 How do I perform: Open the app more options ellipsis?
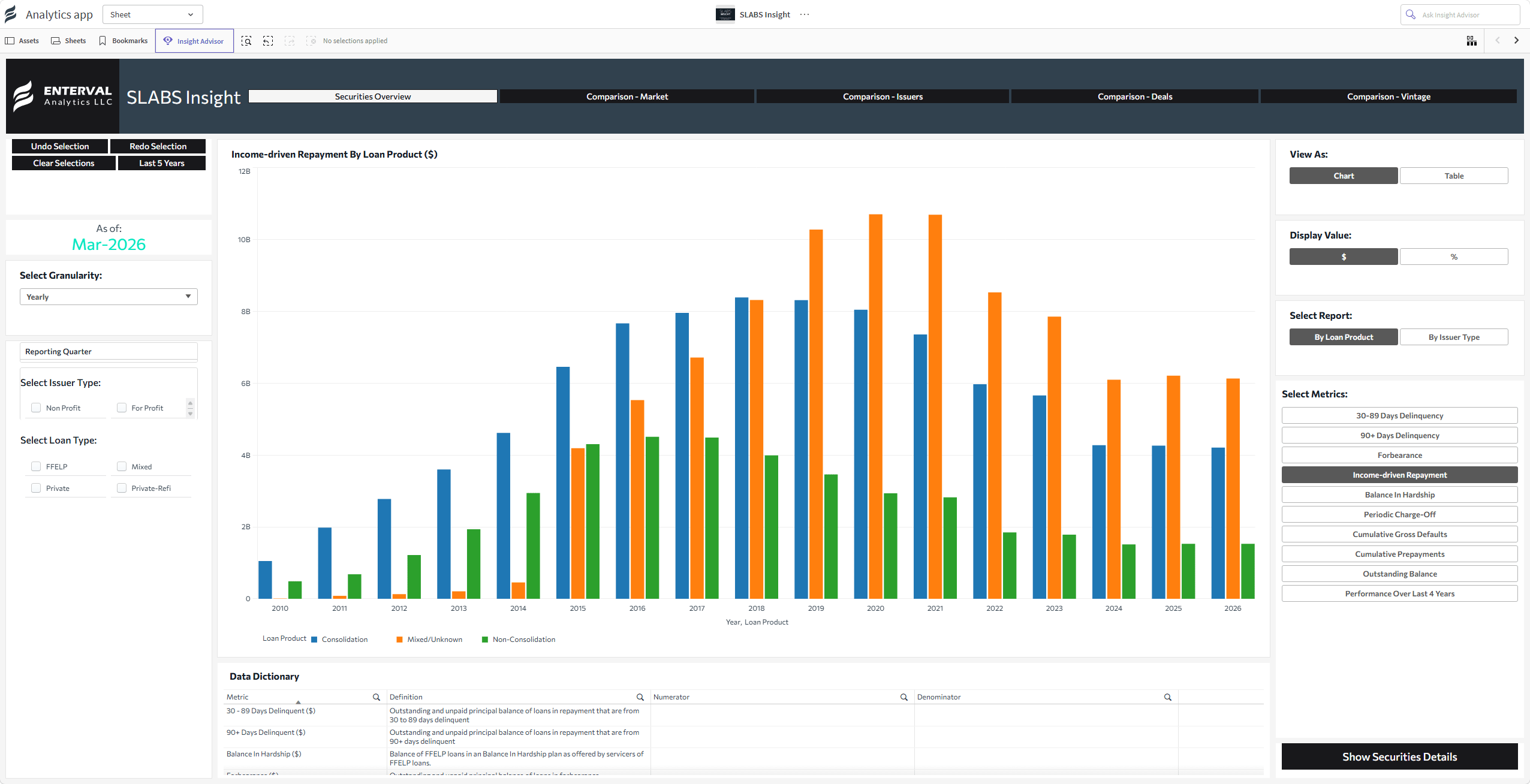[805, 14]
